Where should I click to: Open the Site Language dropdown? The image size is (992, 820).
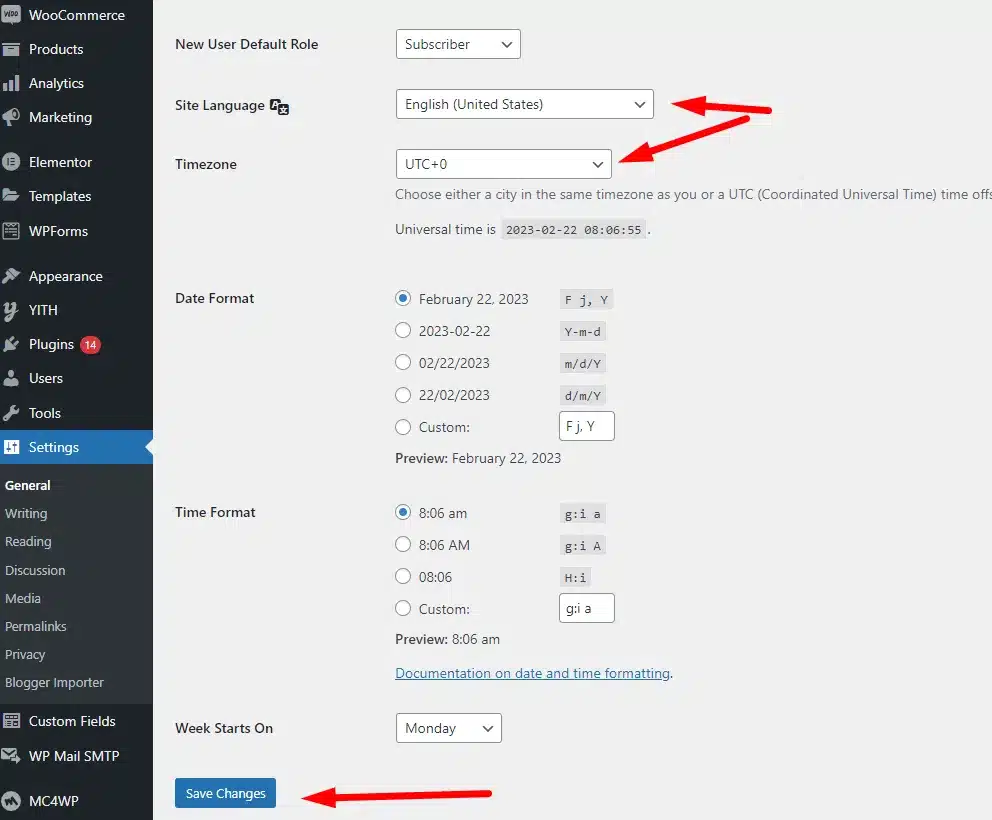pos(524,104)
